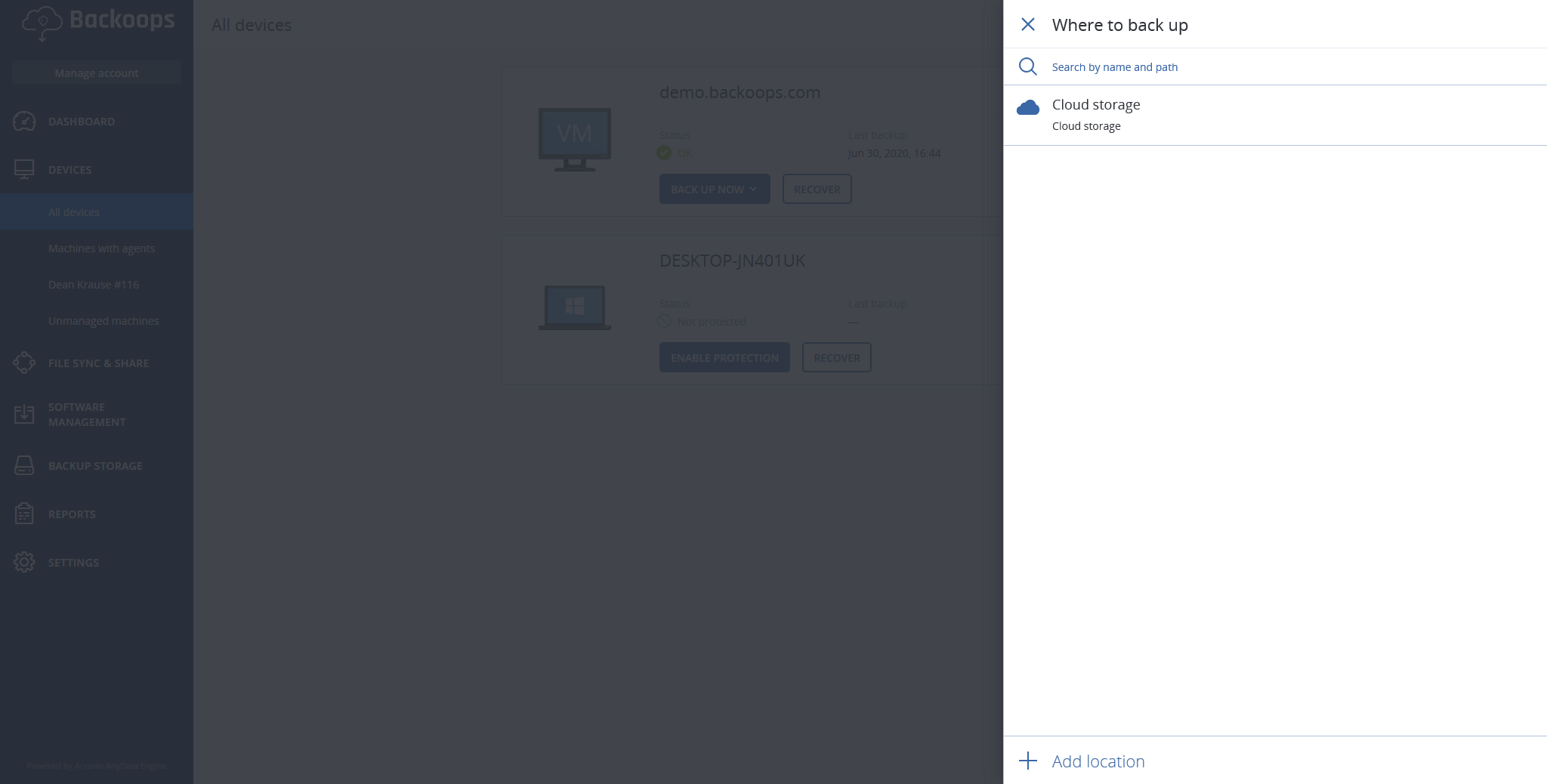The width and height of the screenshot is (1547, 784).
Task: Click the green OK status icon
Action: (x=664, y=153)
